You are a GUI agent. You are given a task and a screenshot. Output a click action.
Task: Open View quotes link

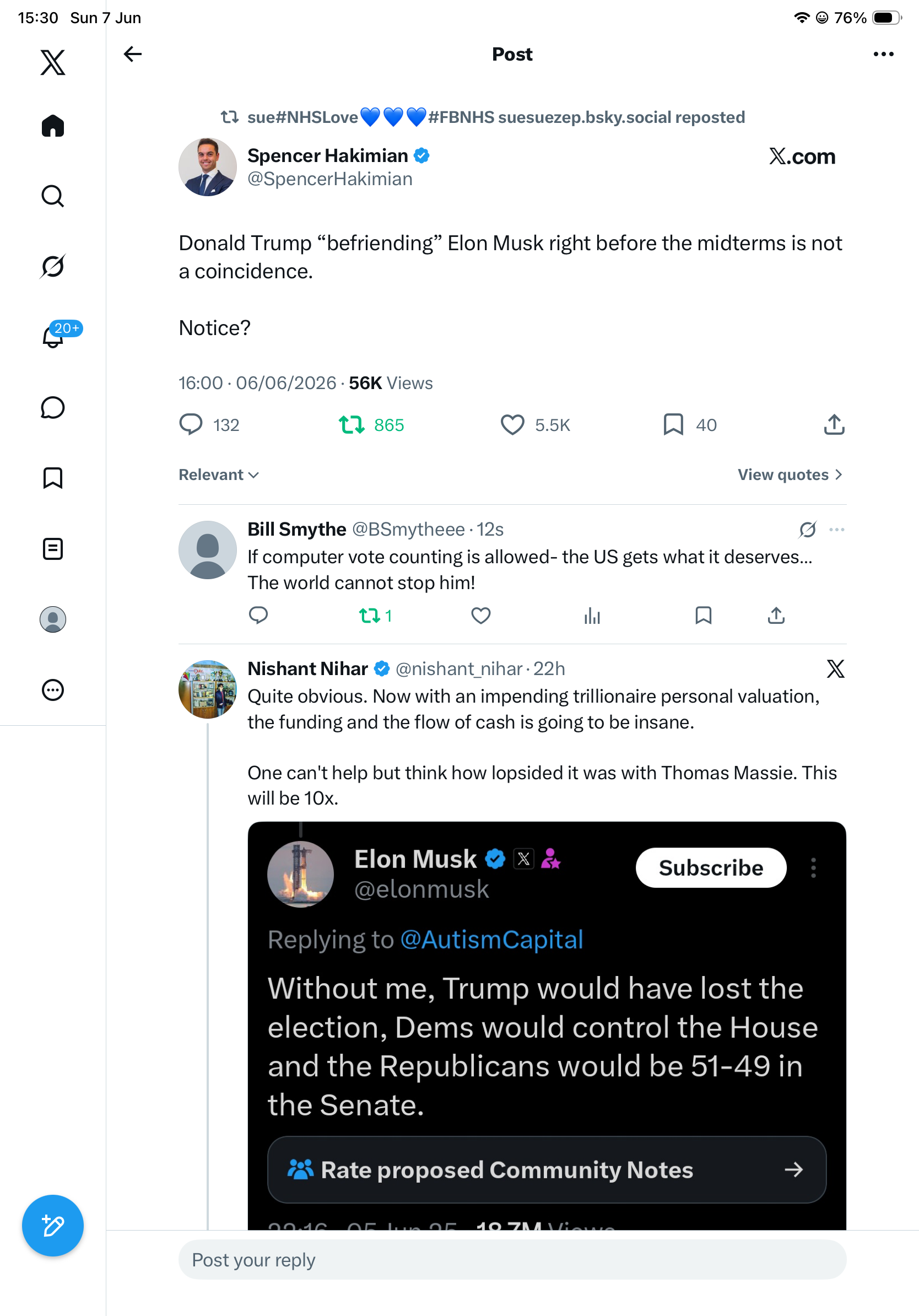coord(790,474)
